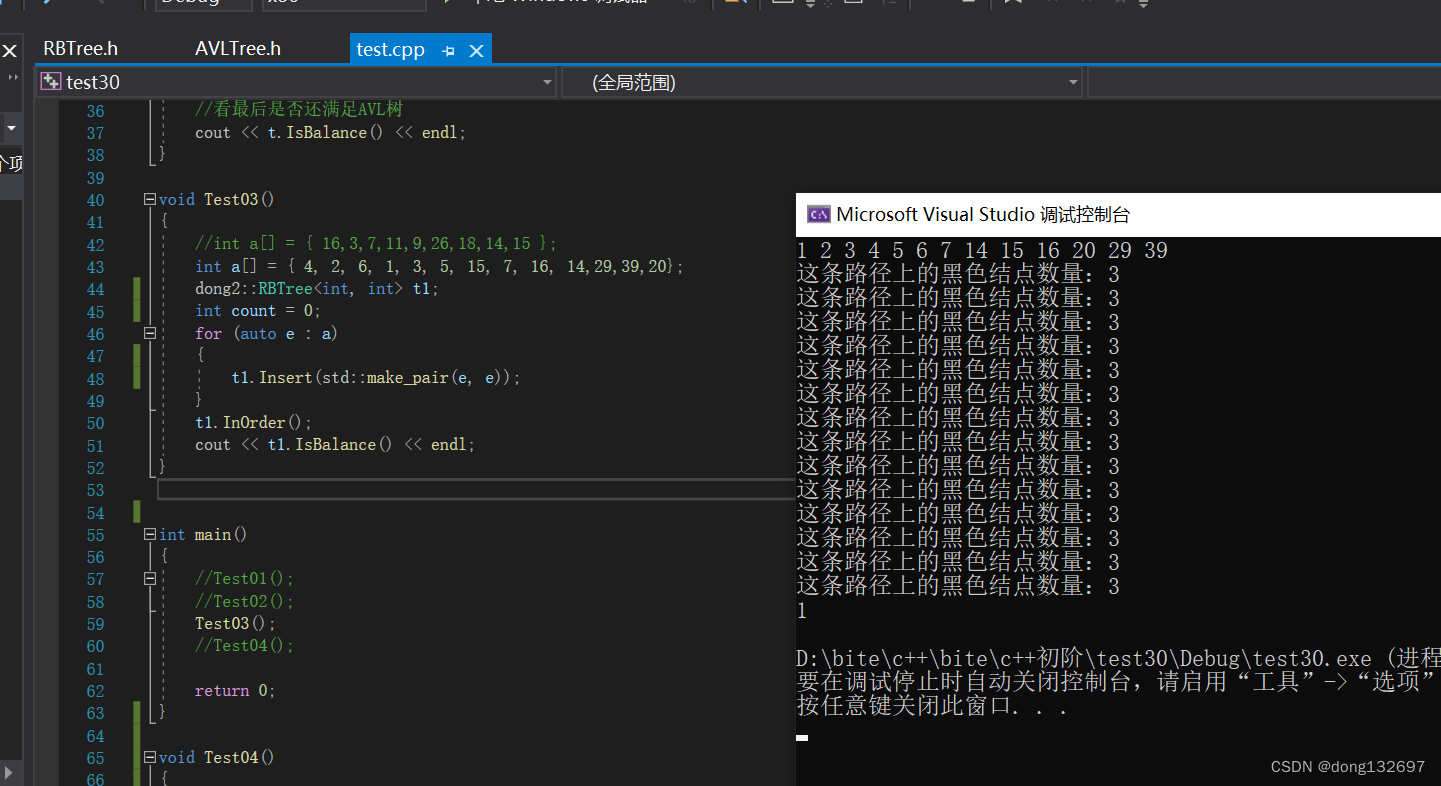Close the docked left side panel
Viewport: 1441px width, 786px height.
[x=9, y=51]
